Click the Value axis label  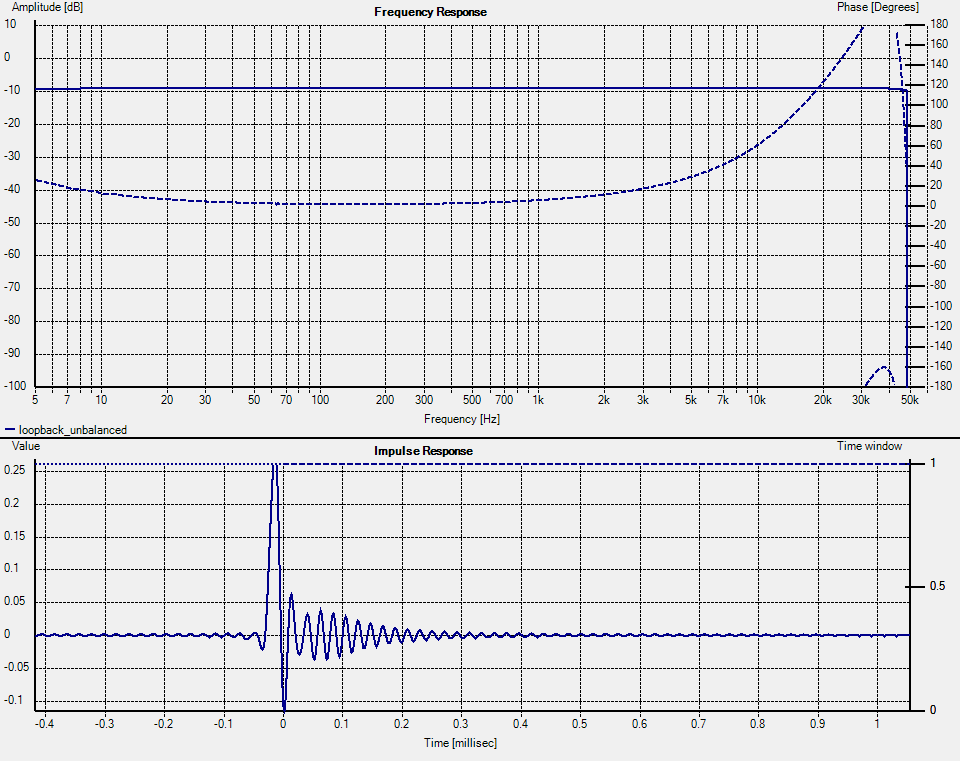pos(26,446)
